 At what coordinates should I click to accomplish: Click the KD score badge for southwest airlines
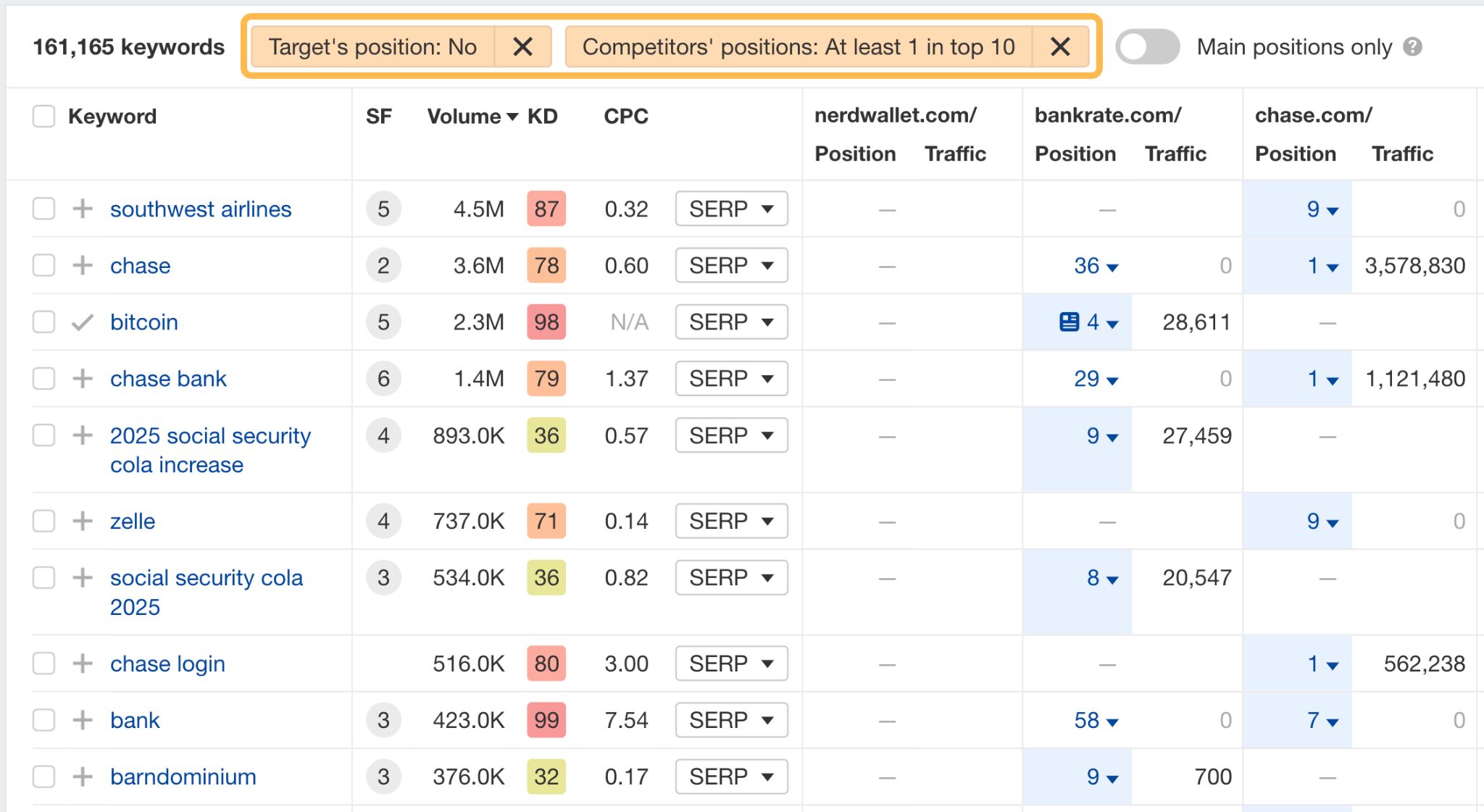point(546,209)
